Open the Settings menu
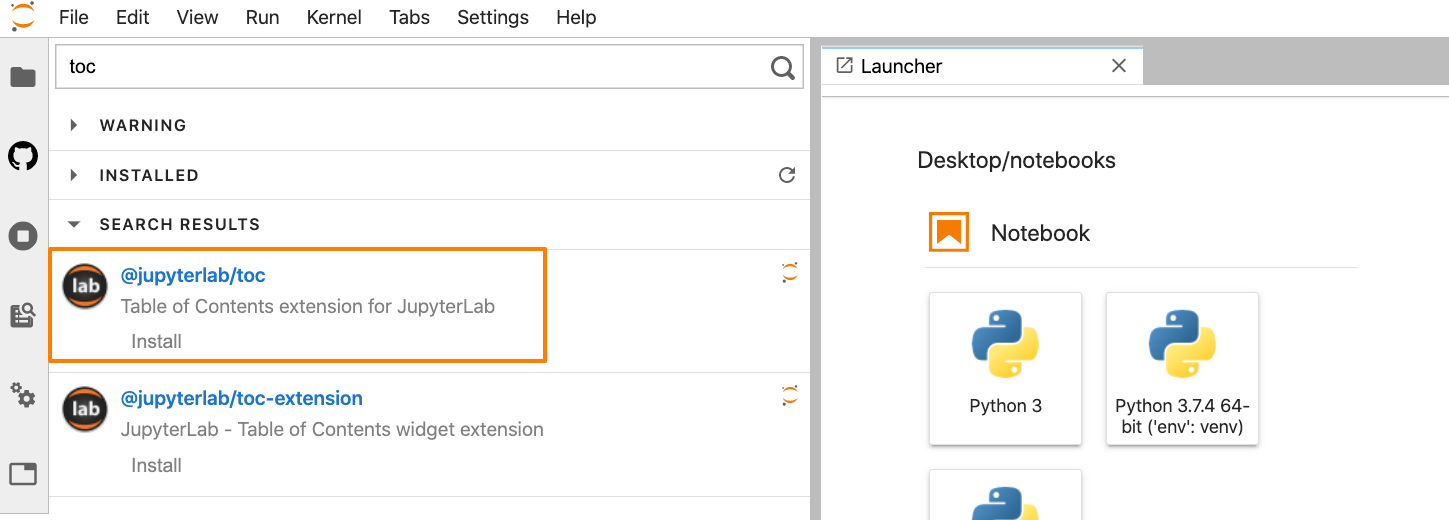 point(493,17)
